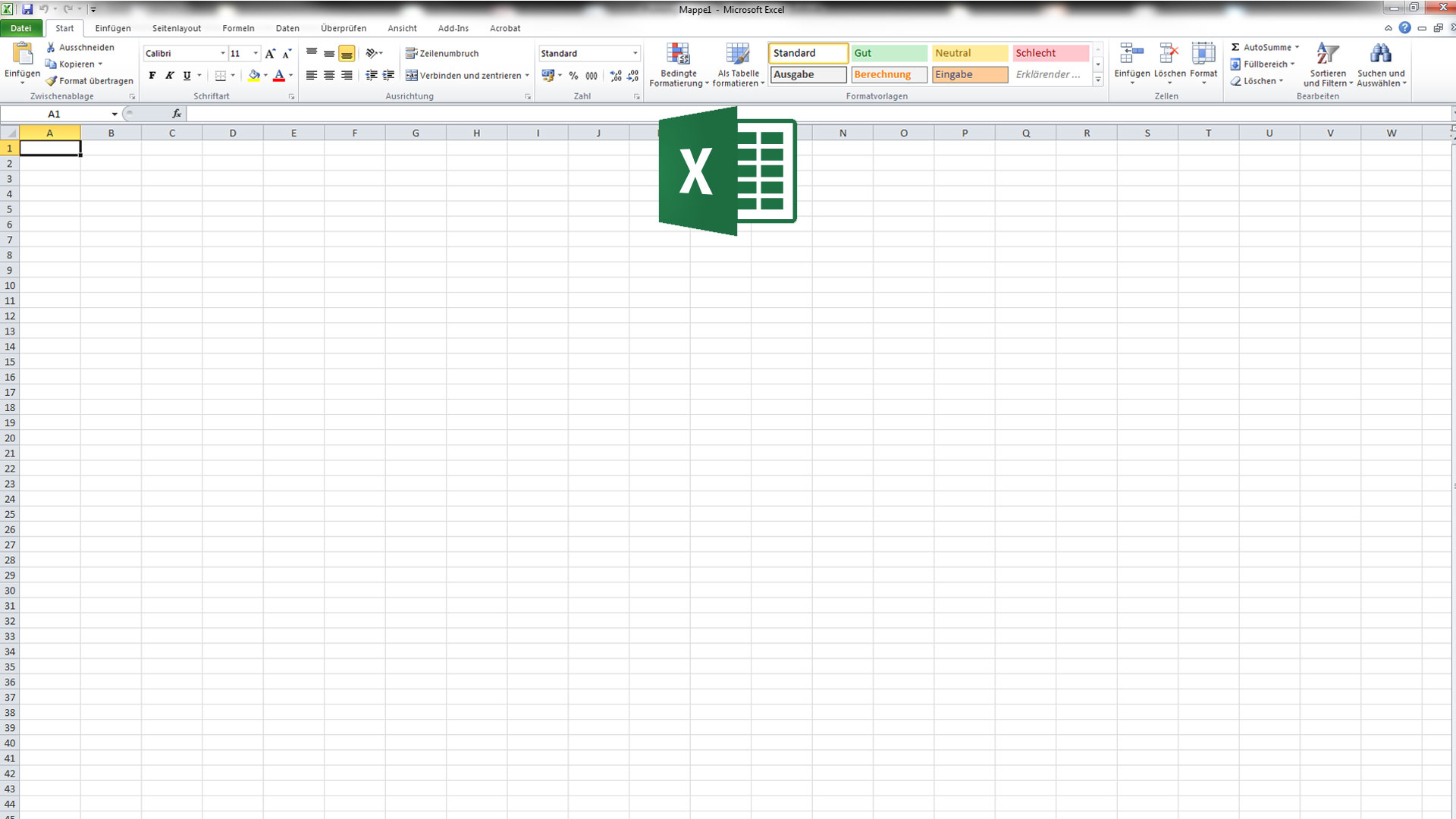
Task: Select column header D
Action: pos(233,133)
